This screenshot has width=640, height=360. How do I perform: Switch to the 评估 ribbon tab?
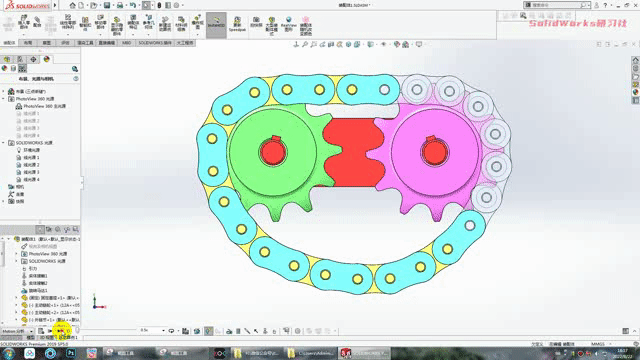pyautogui.click(x=65, y=43)
